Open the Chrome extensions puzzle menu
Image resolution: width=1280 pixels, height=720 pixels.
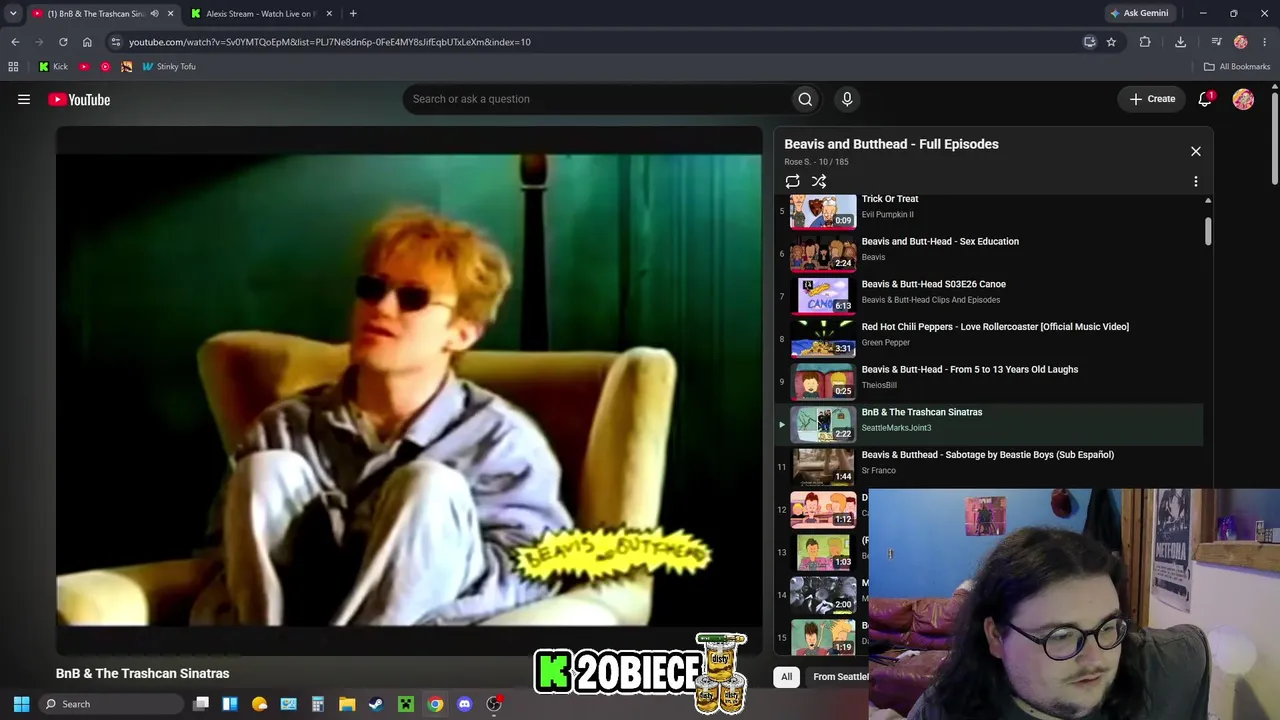(1145, 42)
